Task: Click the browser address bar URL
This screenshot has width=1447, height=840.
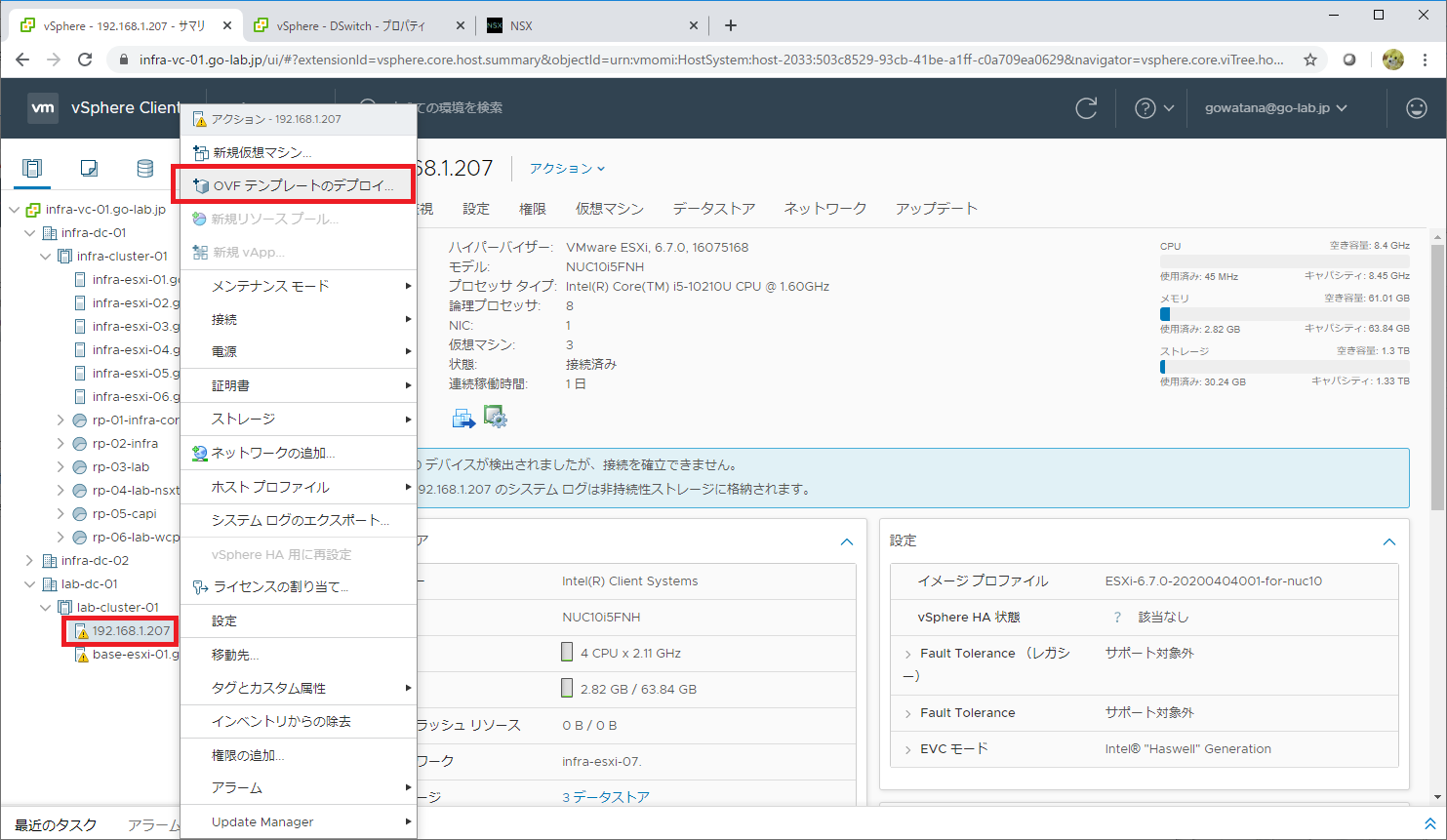Action: click(711, 60)
